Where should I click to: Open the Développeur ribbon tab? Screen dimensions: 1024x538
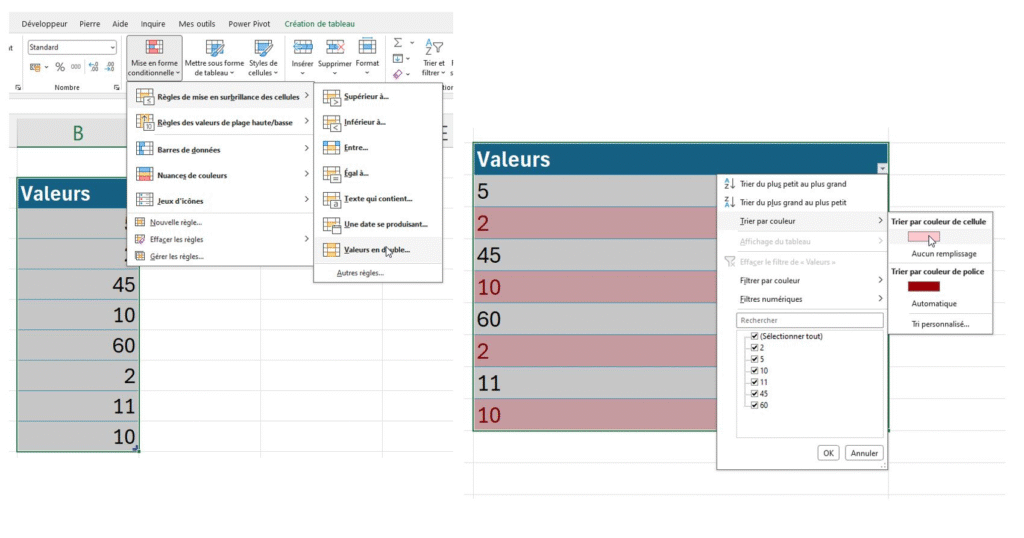[44, 24]
